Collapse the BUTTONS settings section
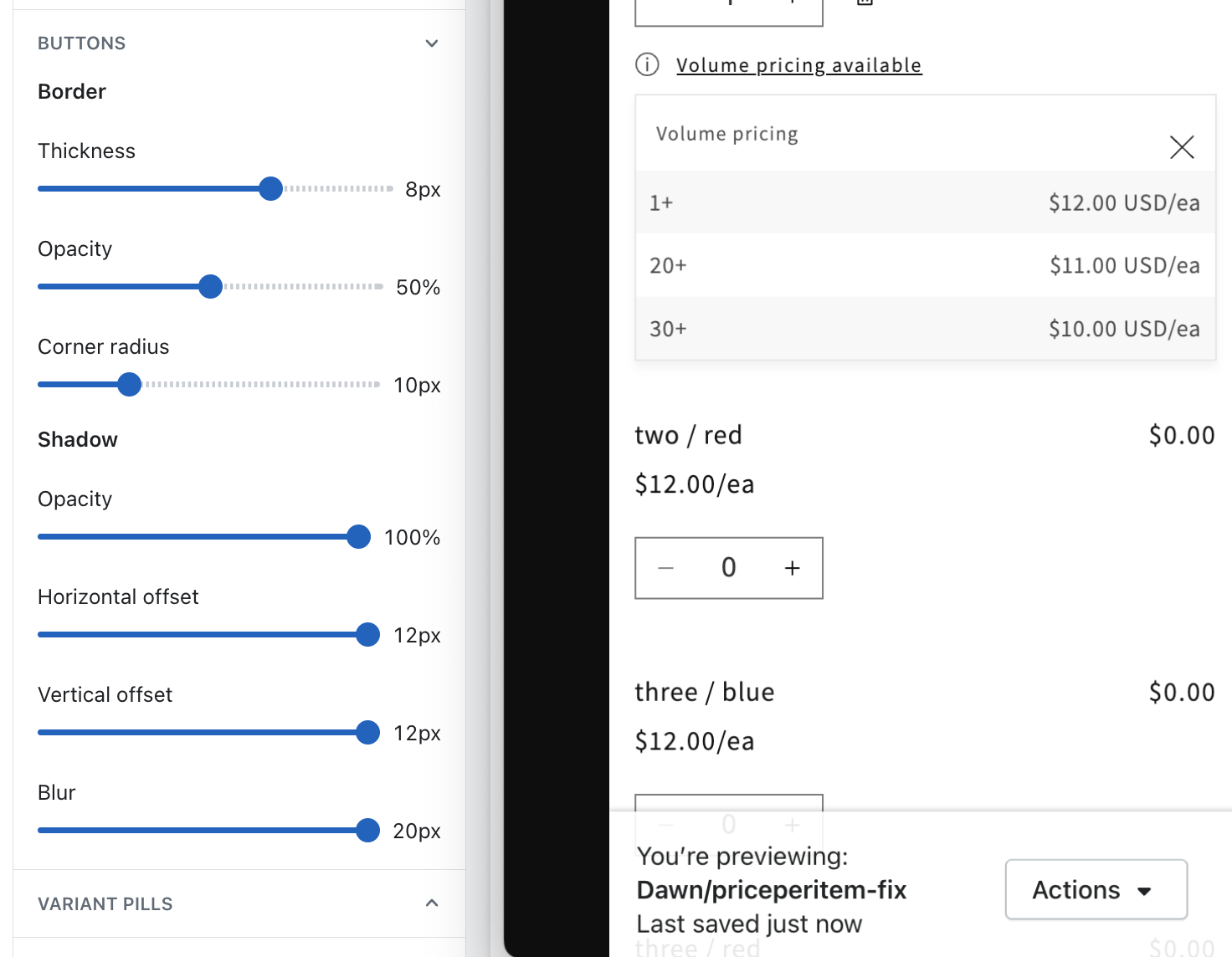Image resolution: width=1232 pixels, height=957 pixels. [x=431, y=43]
